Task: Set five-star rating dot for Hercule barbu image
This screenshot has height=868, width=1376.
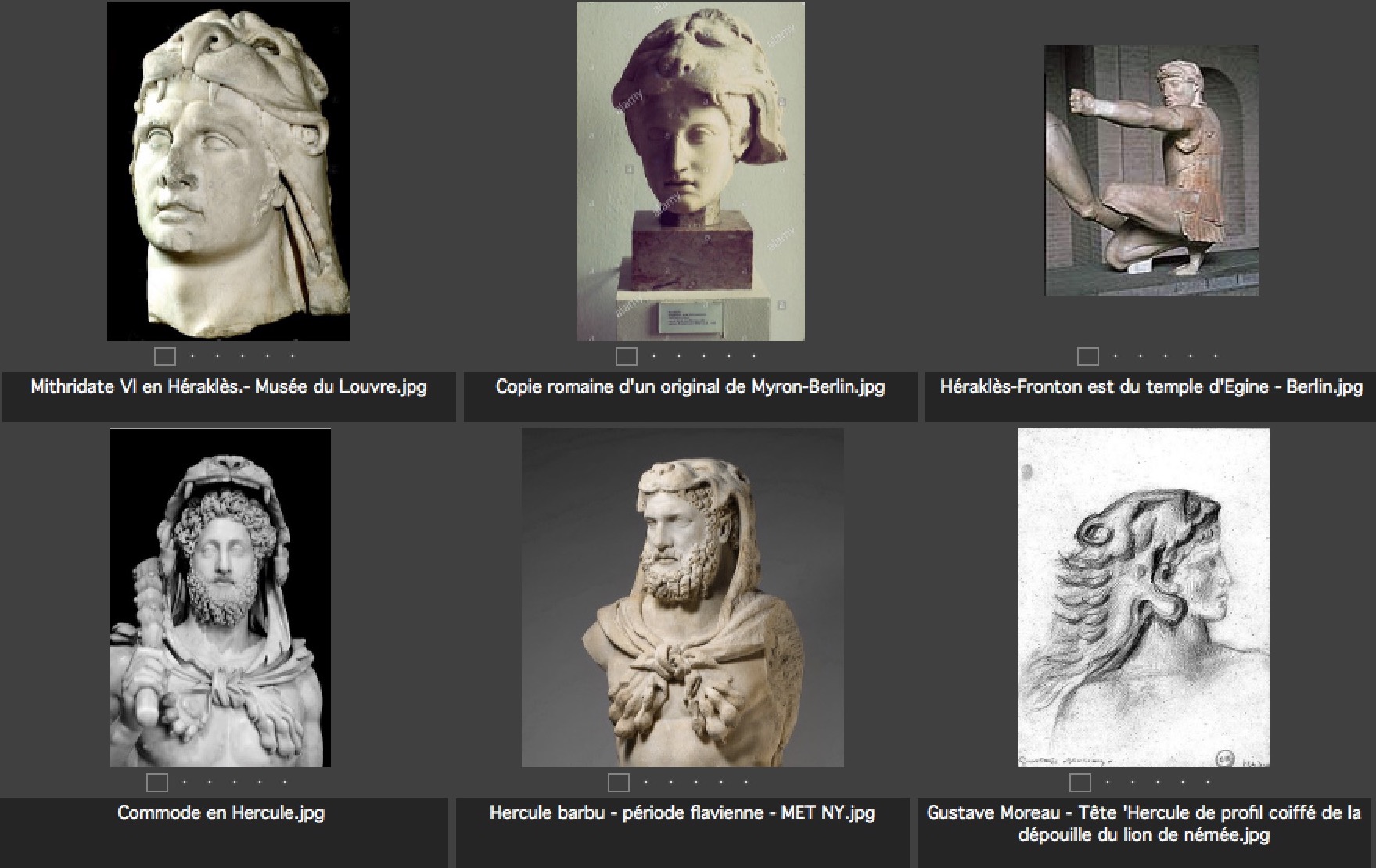Action: 746,781
